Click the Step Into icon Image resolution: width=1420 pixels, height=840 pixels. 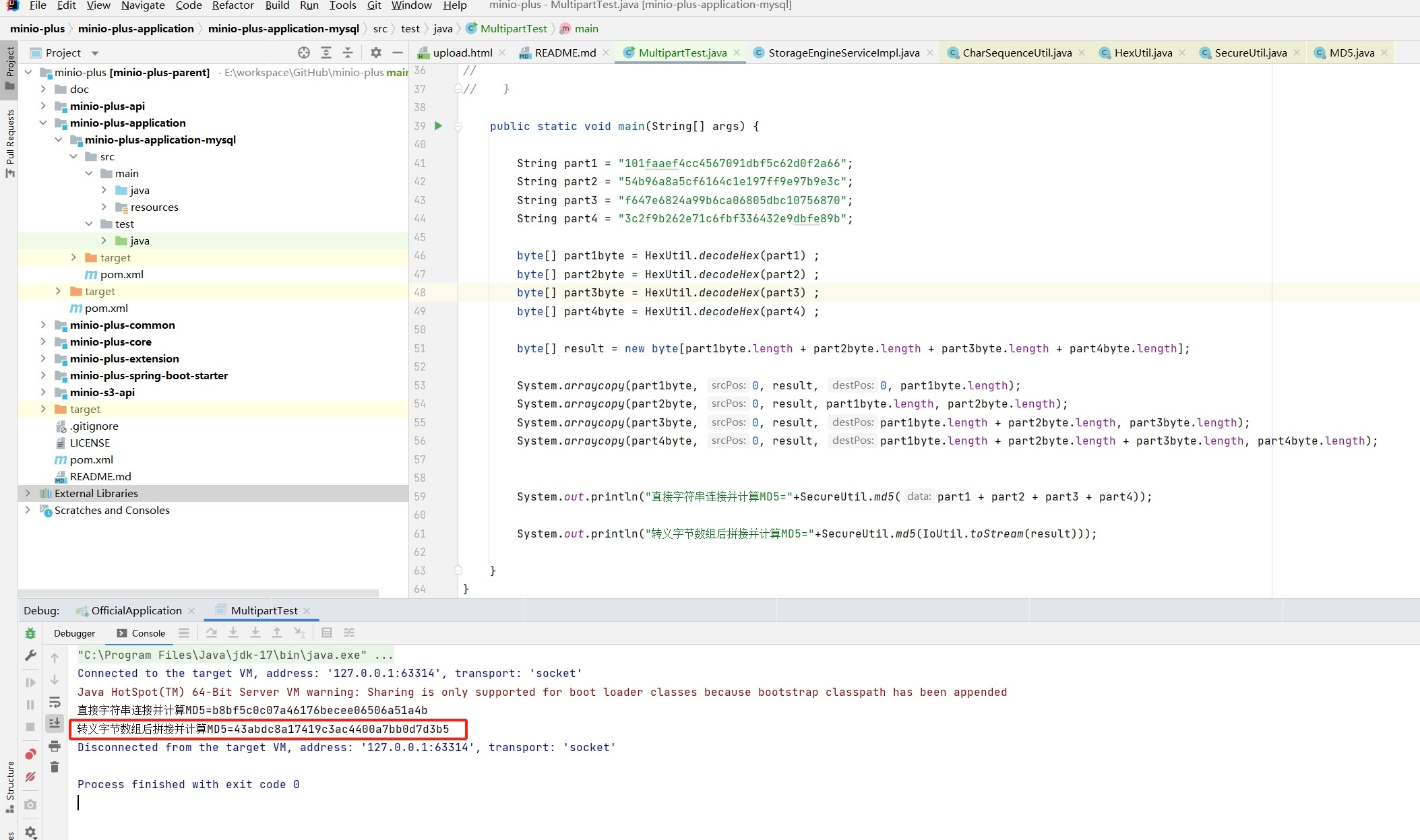coord(233,633)
